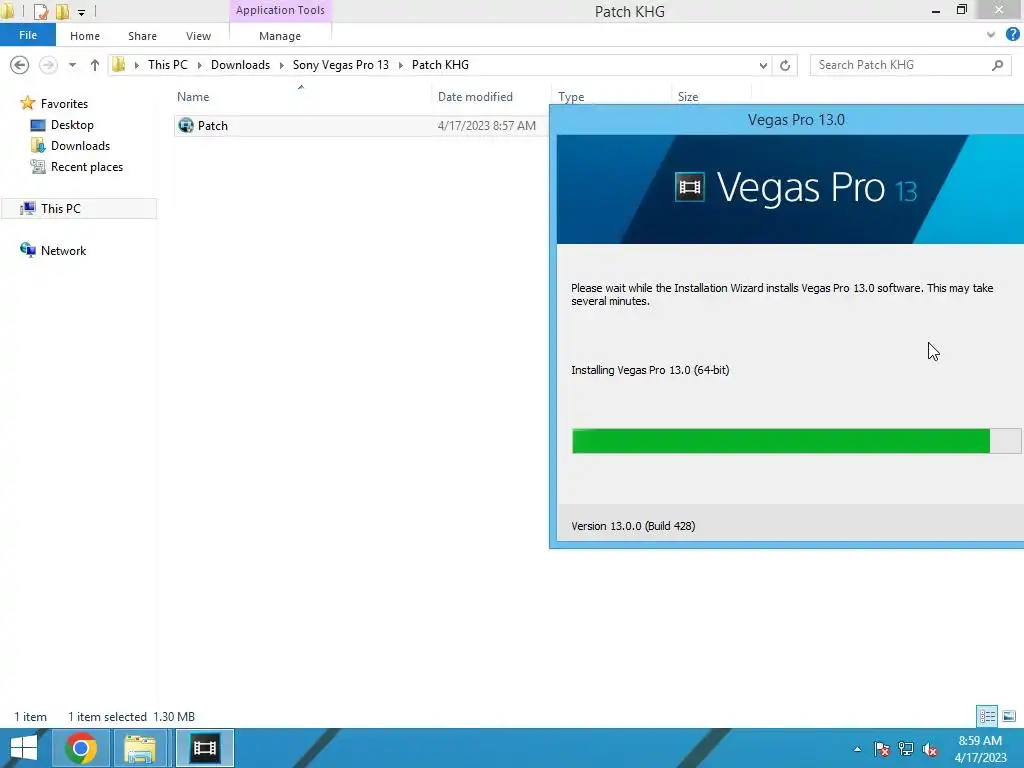Open the Windows Start button
This screenshot has height=768, width=1024.
24,748
